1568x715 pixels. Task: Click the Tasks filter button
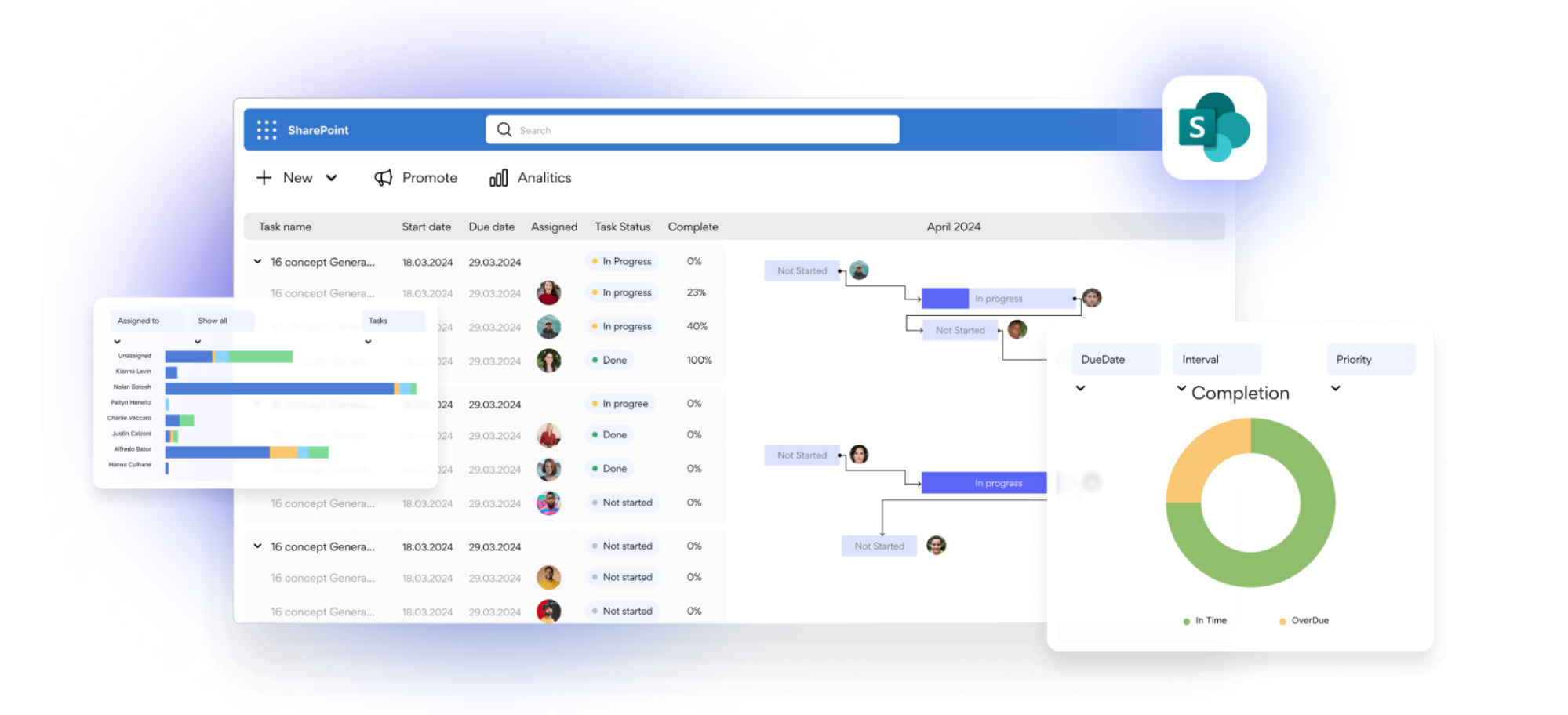(x=393, y=321)
